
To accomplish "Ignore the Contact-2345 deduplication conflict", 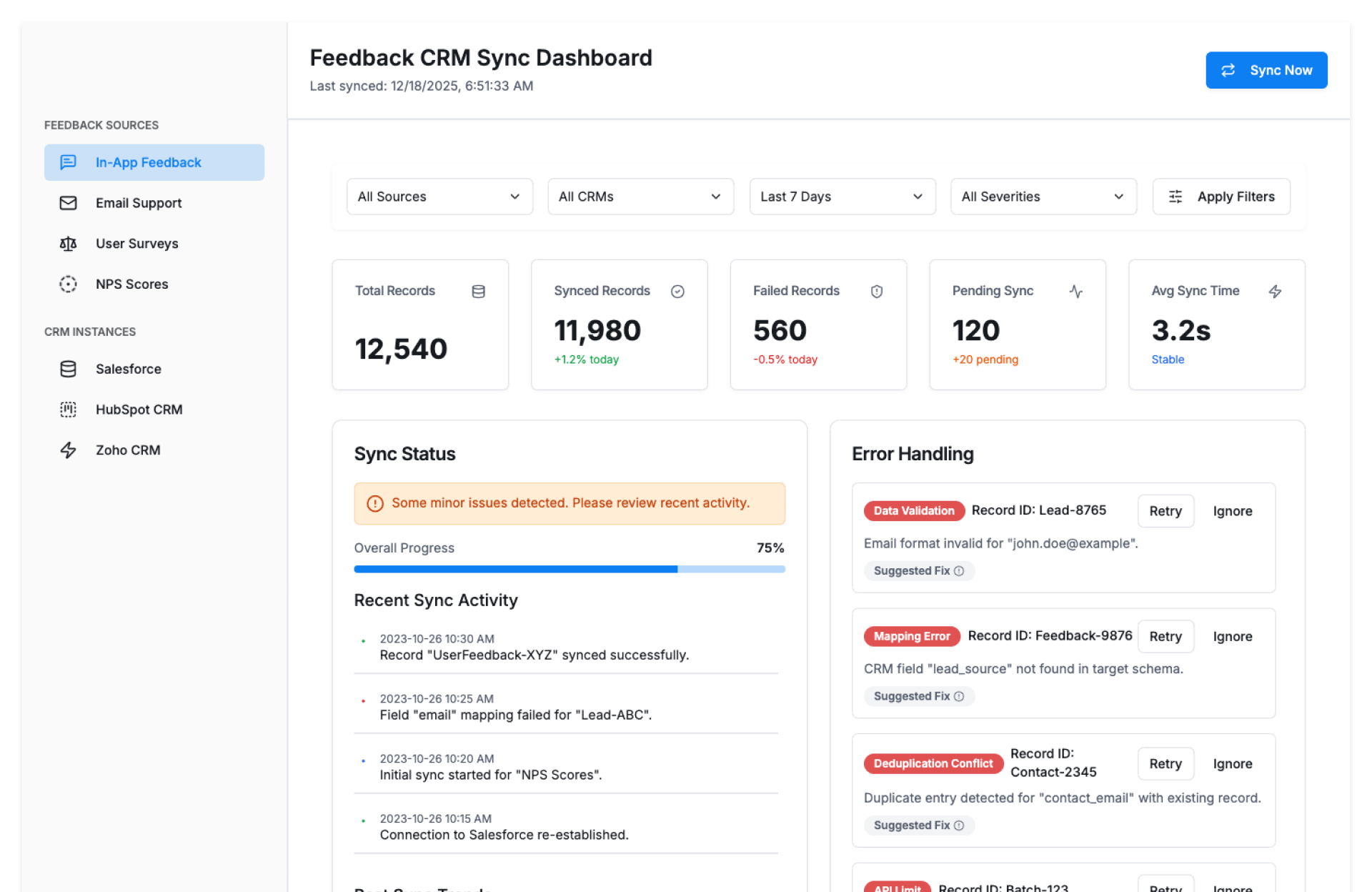I will [1232, 764].
